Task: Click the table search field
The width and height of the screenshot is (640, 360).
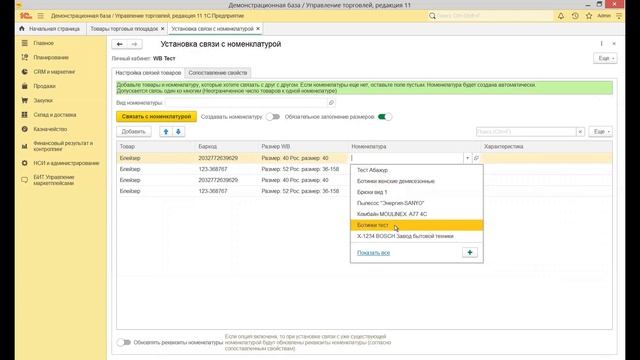Action: coord(526,132)
